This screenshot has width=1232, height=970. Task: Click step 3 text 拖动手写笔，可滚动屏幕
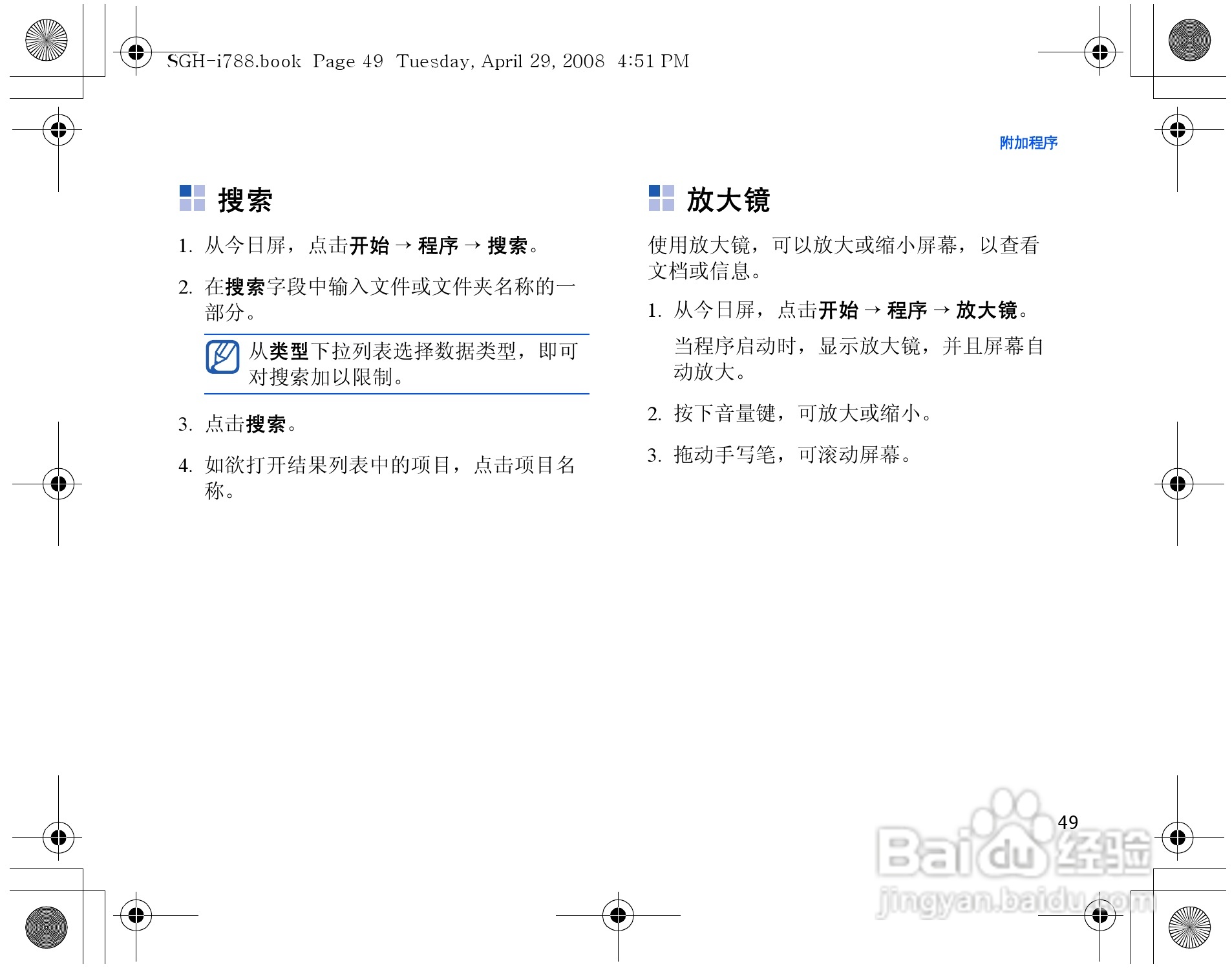coord(780,455)
